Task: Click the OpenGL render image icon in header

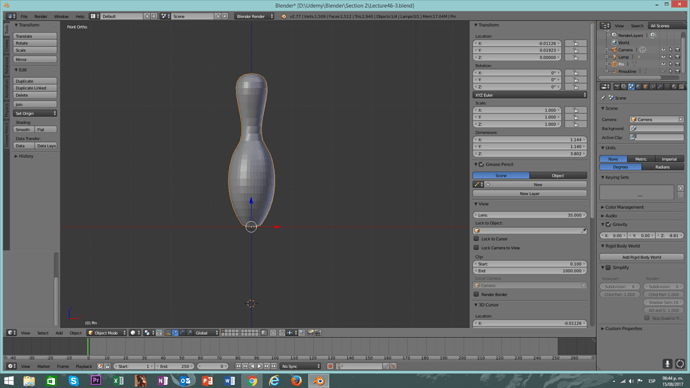Action: [311, 333]
